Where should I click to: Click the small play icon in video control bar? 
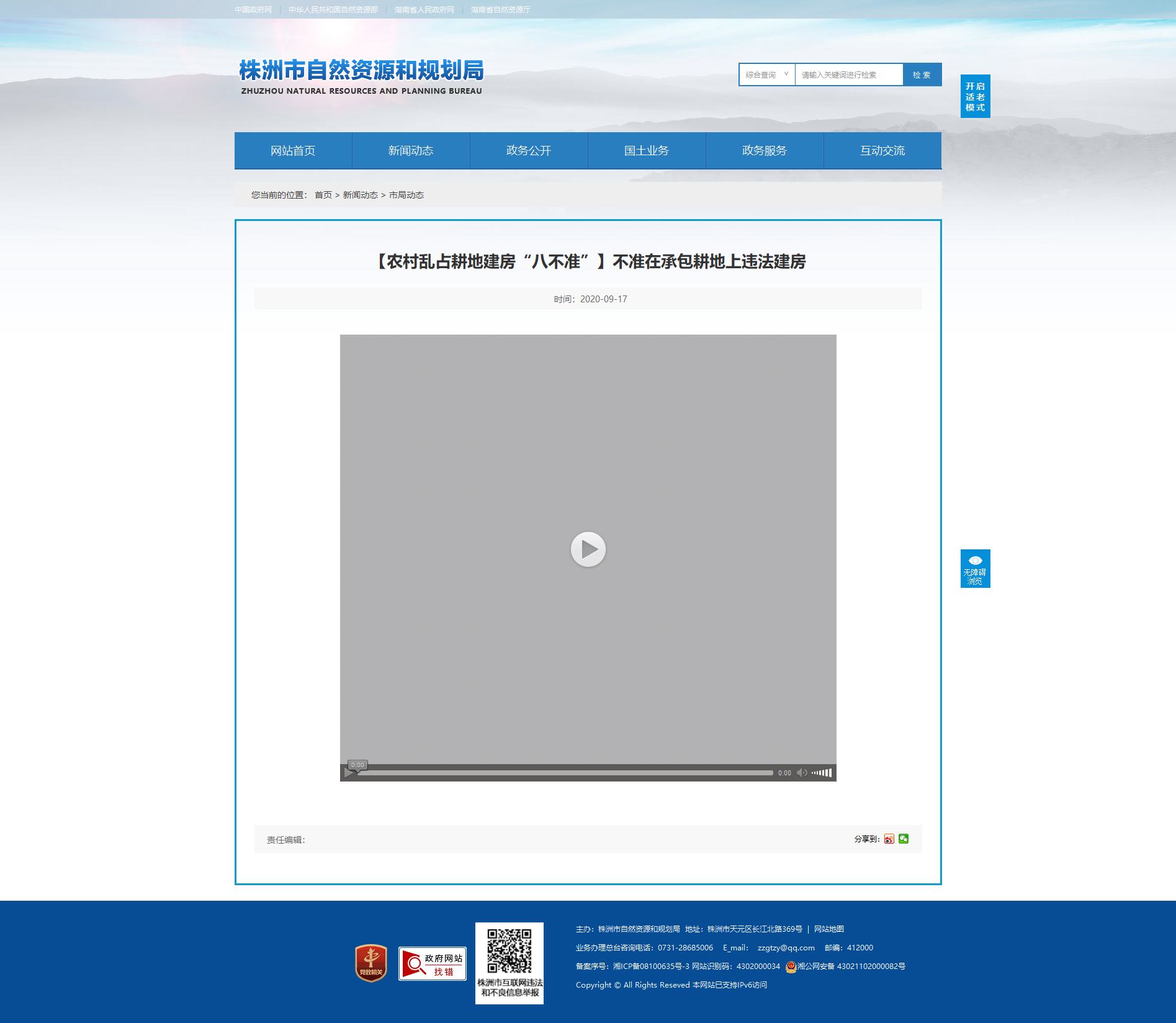click(x=348, y=773)
